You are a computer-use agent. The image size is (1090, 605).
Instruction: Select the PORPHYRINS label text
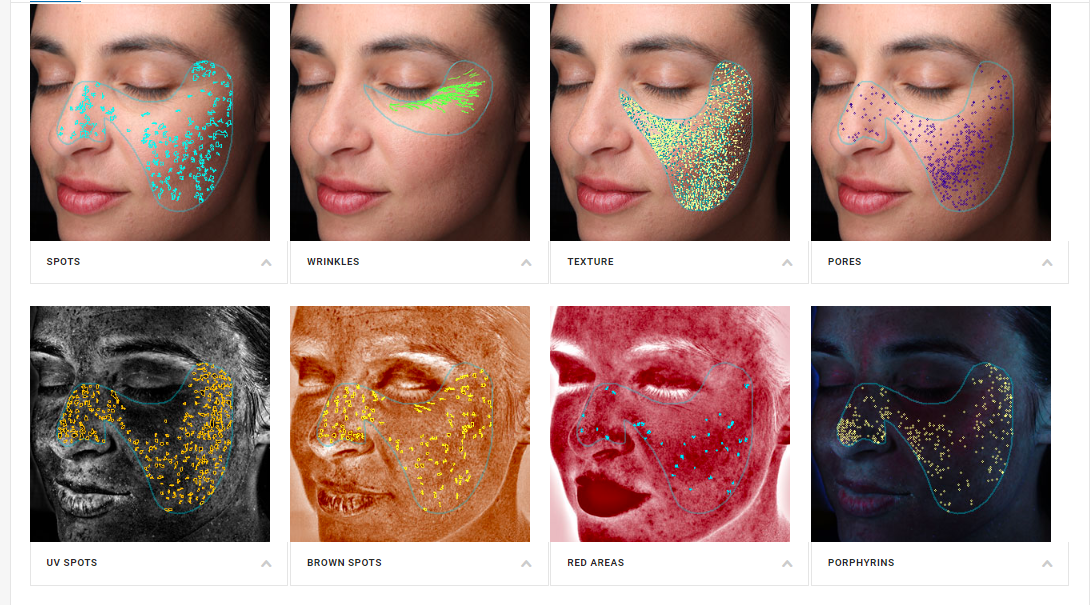pos(861,563)
